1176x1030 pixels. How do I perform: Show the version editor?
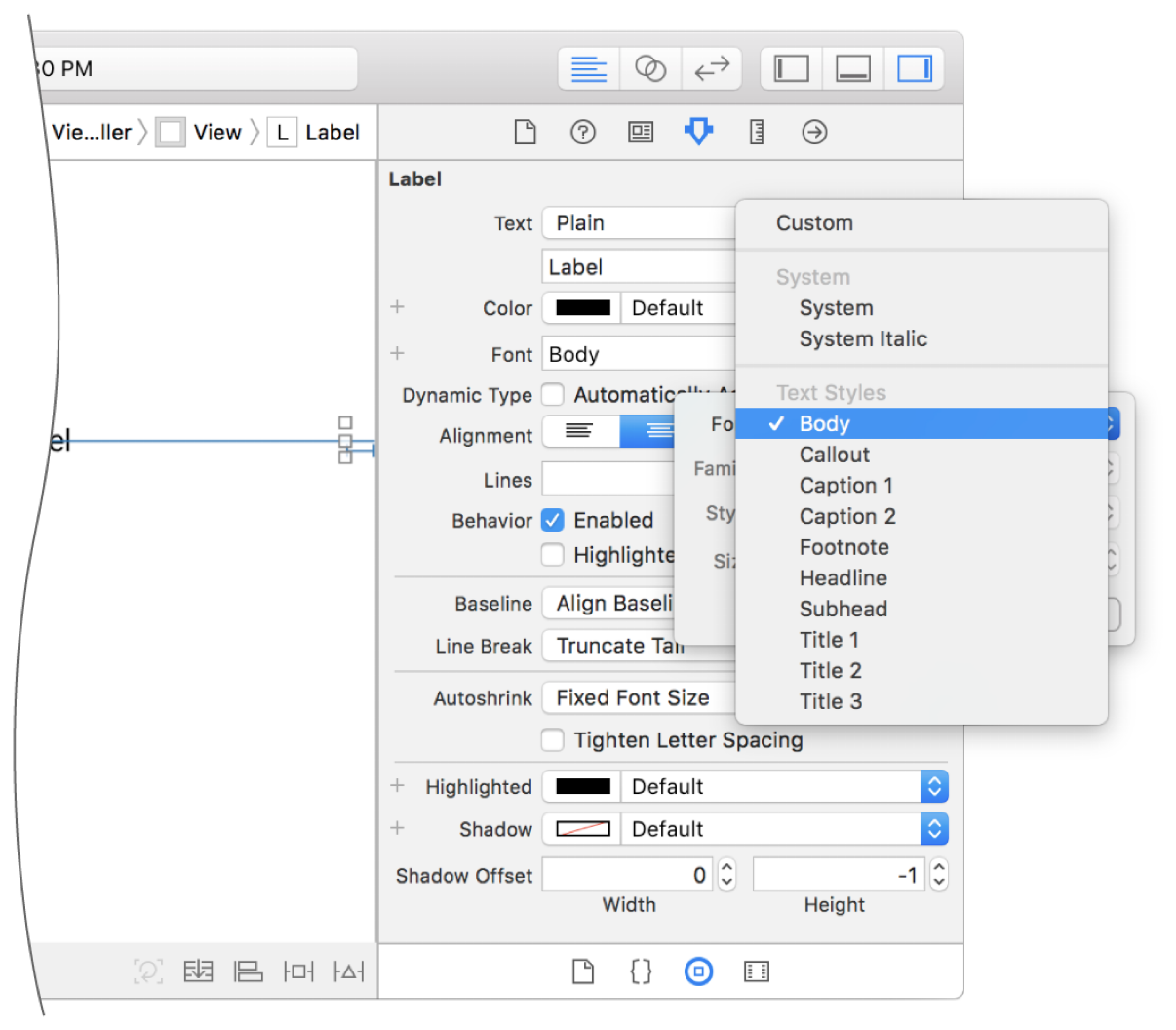click(712, 69)
